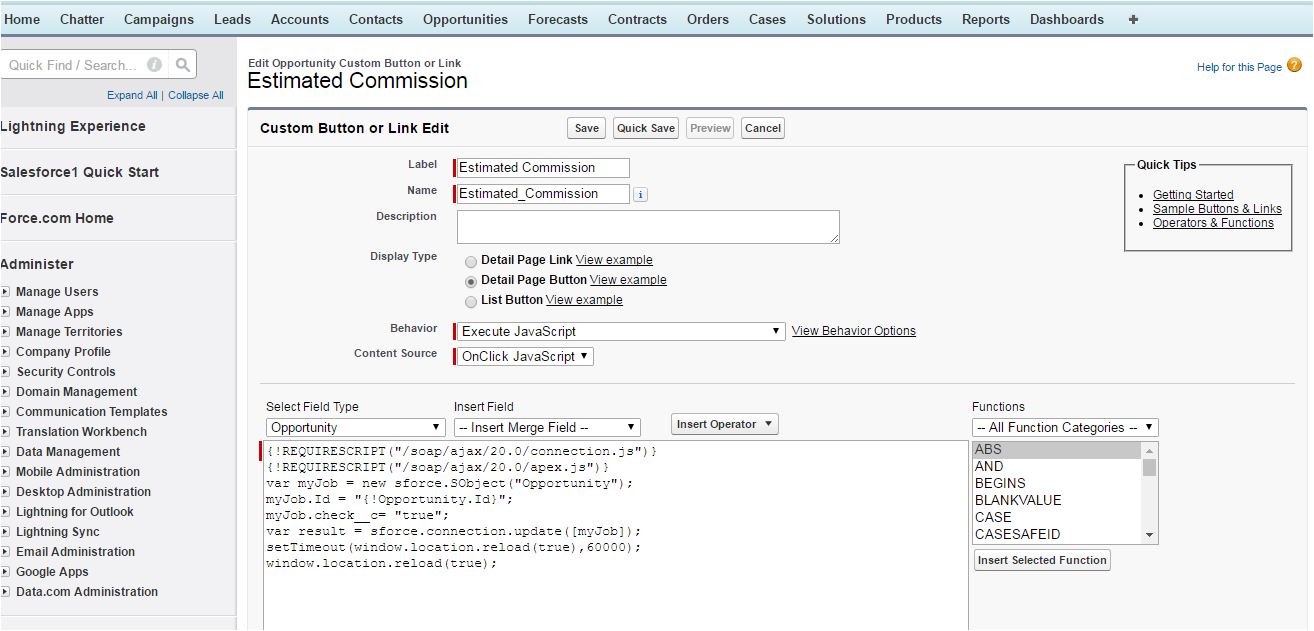Click the Quick Save button
1314x631 pixels.
(x=645, y=128)
